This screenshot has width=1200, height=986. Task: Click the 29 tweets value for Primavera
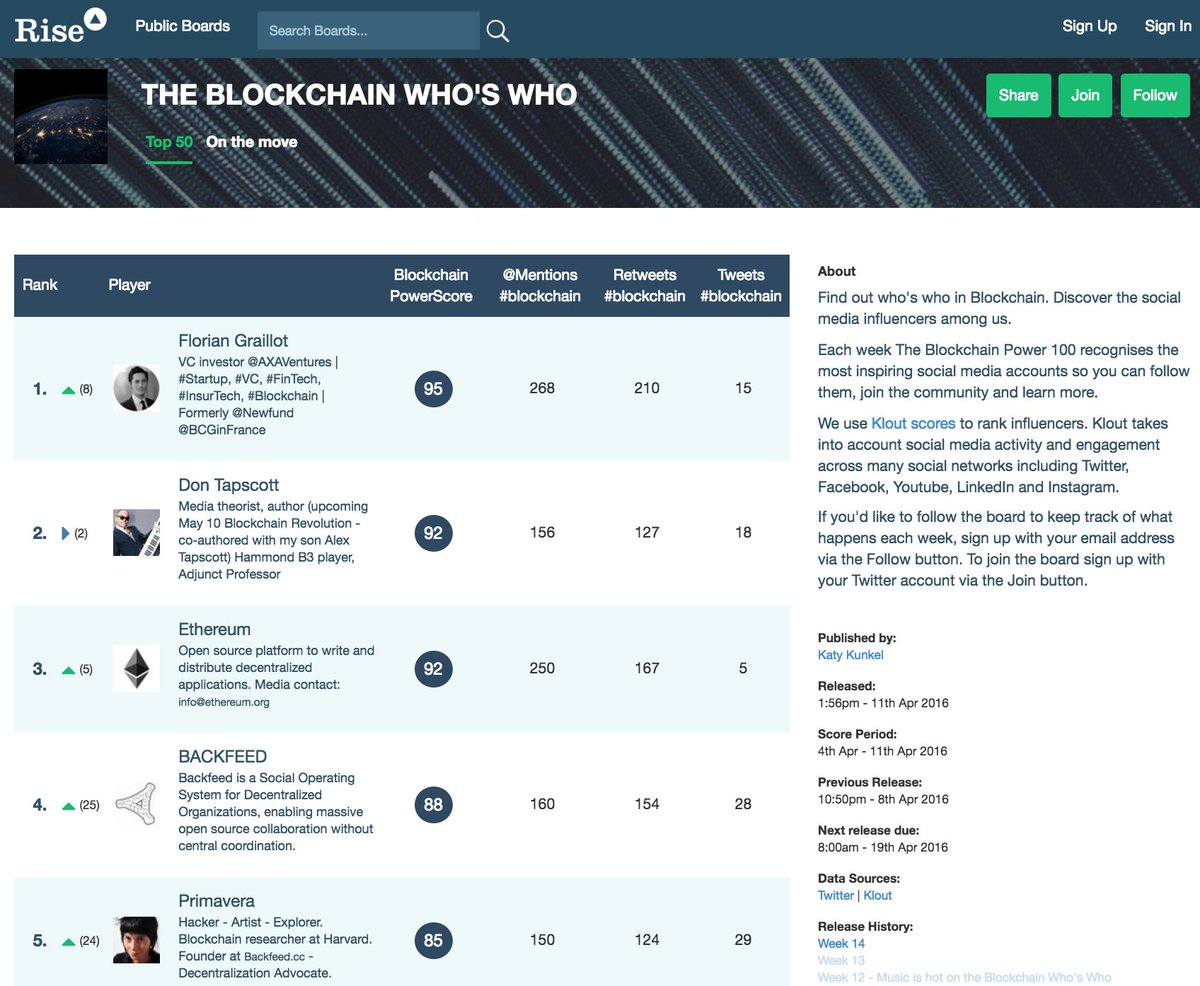click(x=743, y=940)
